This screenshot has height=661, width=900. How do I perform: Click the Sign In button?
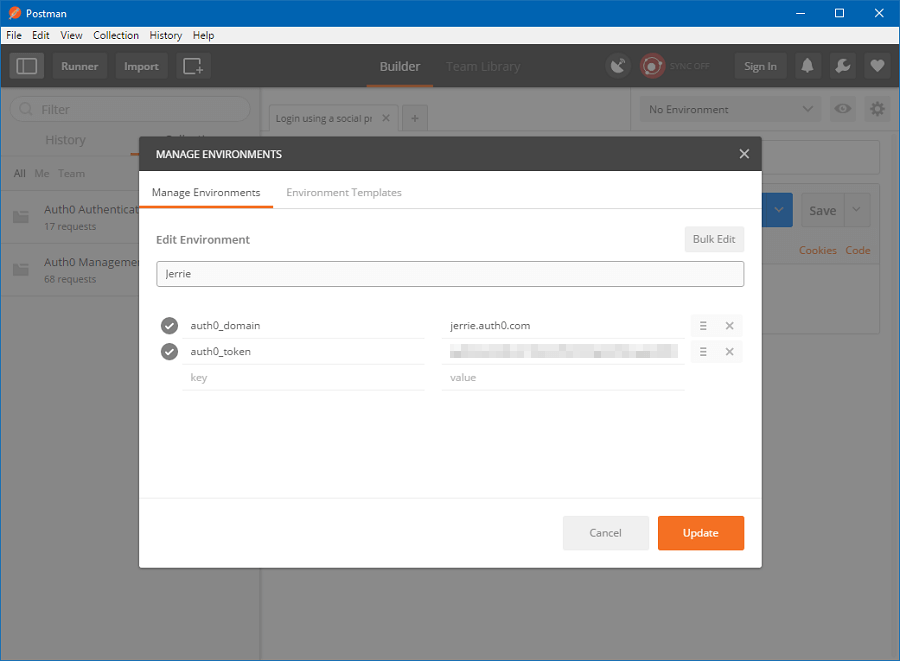[x=760, y=66]
